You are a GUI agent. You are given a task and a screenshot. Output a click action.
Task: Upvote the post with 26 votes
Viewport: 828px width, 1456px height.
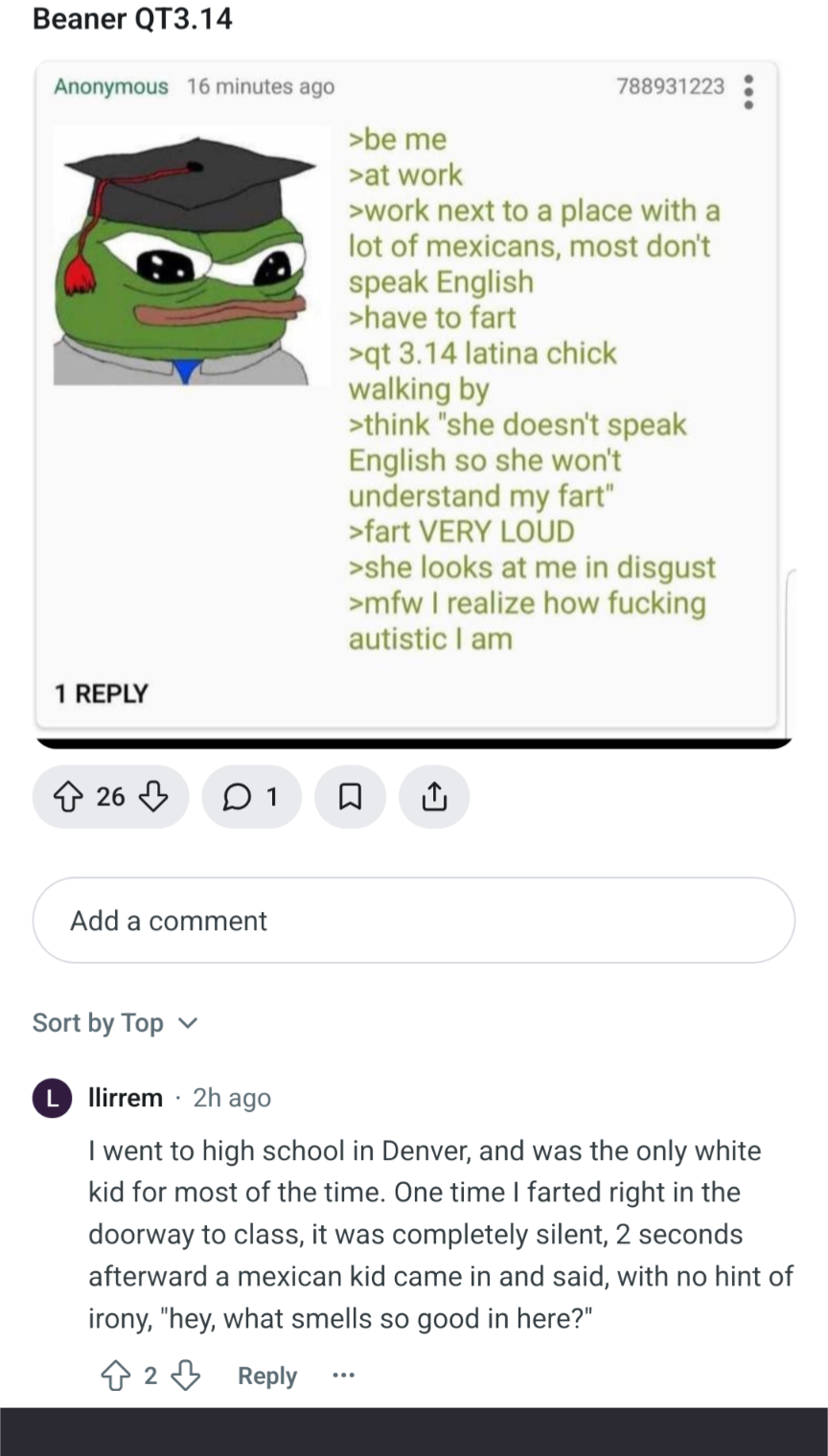67,797
